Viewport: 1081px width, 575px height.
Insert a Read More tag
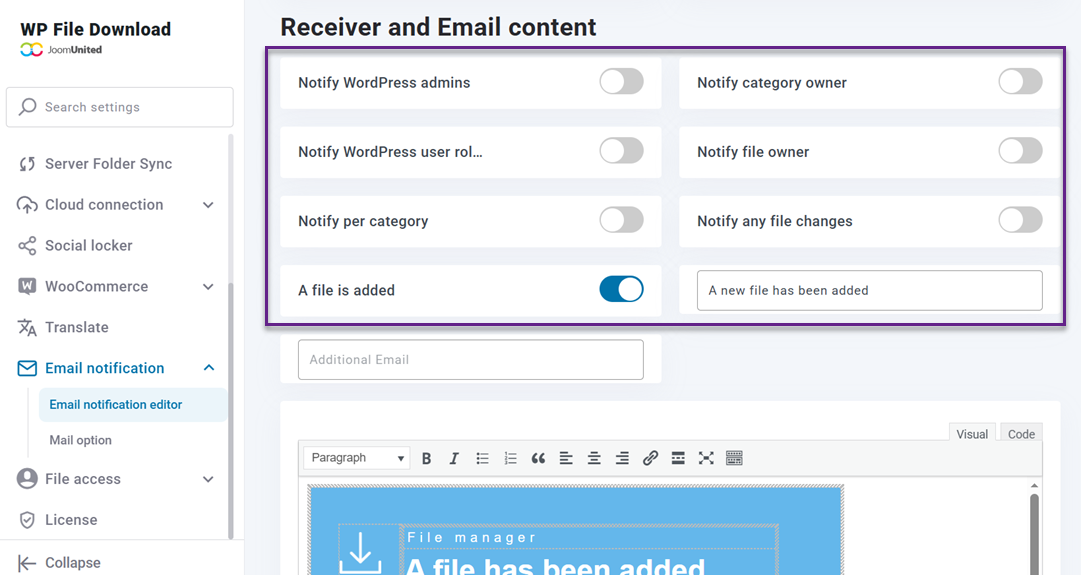[x=678, y=458]
